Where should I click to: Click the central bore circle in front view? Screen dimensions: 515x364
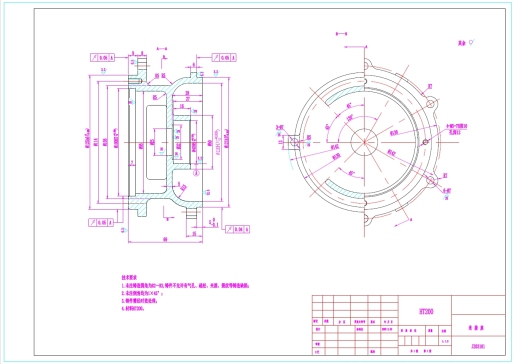tap(364, 142)
